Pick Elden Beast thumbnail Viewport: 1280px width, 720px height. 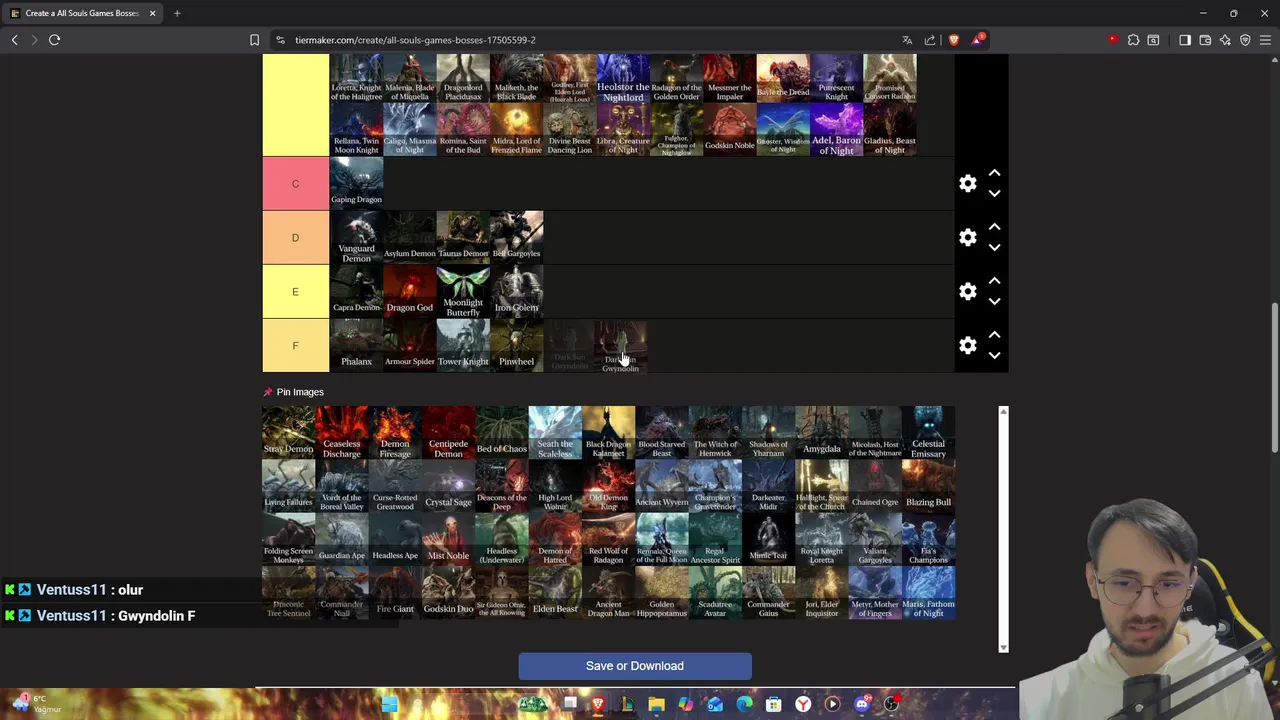pyautogui.click(x=555, y=593)
